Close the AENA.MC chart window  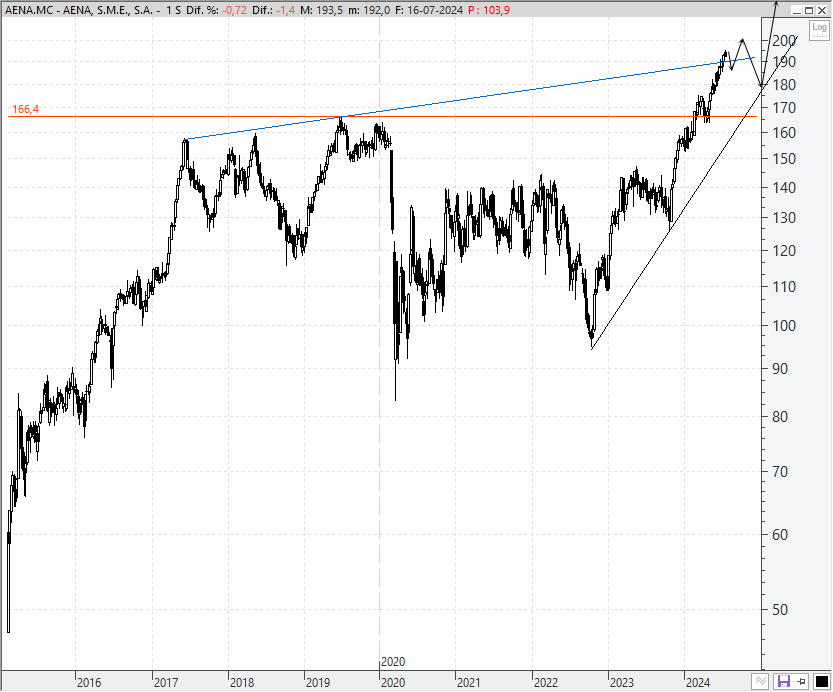821,10
